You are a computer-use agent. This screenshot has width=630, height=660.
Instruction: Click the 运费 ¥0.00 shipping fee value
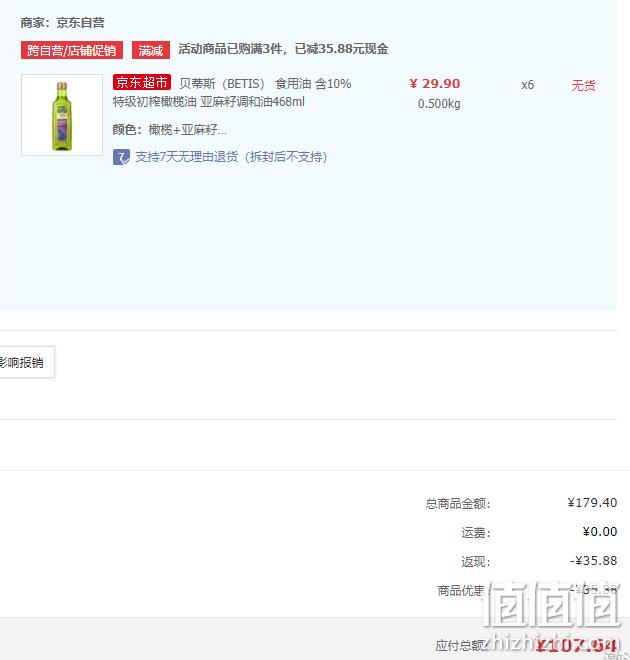600,532
